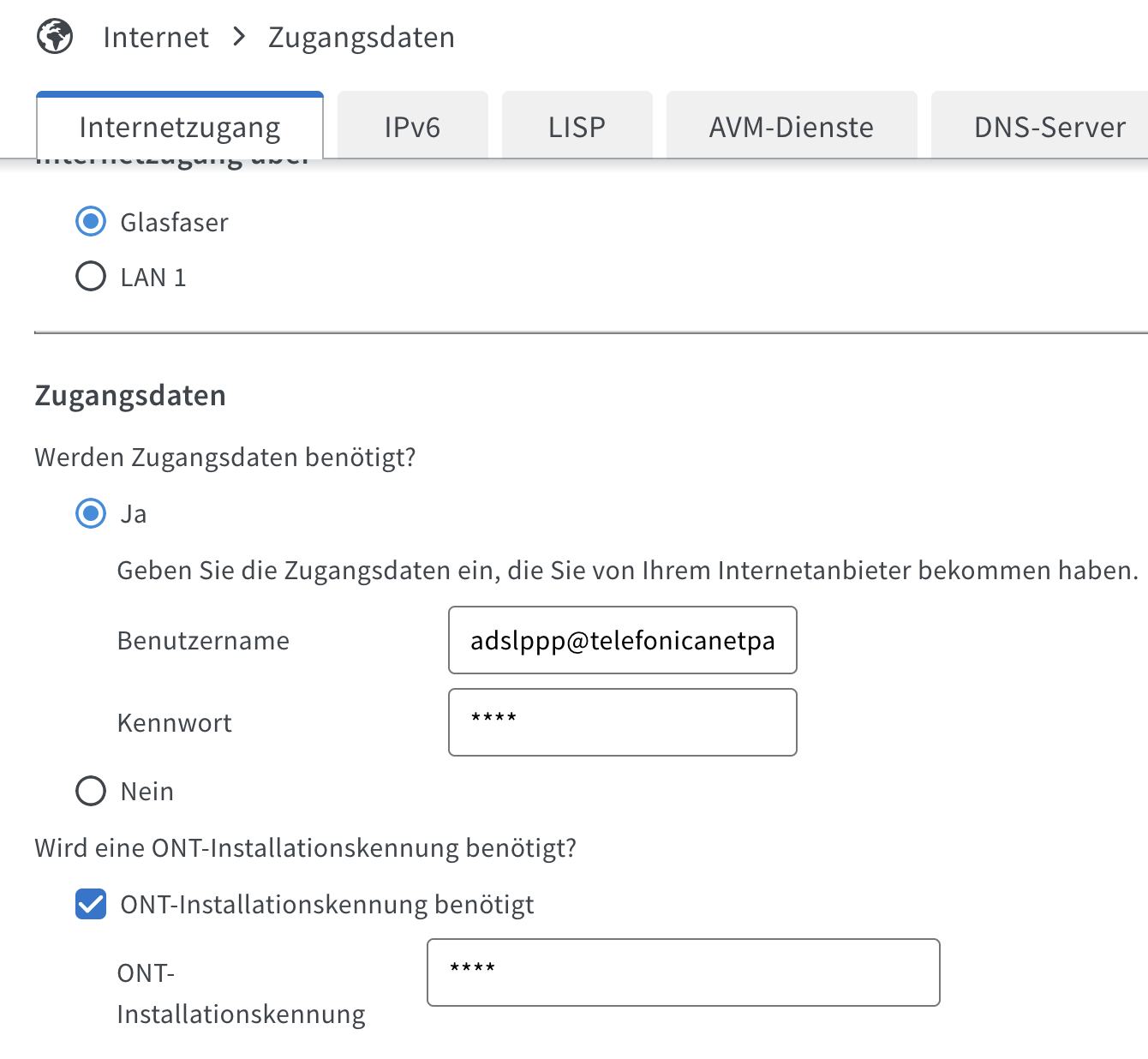Open the Internet breadcrumb link
Screen dimensions: 1148x1059
tap(156, 38)
